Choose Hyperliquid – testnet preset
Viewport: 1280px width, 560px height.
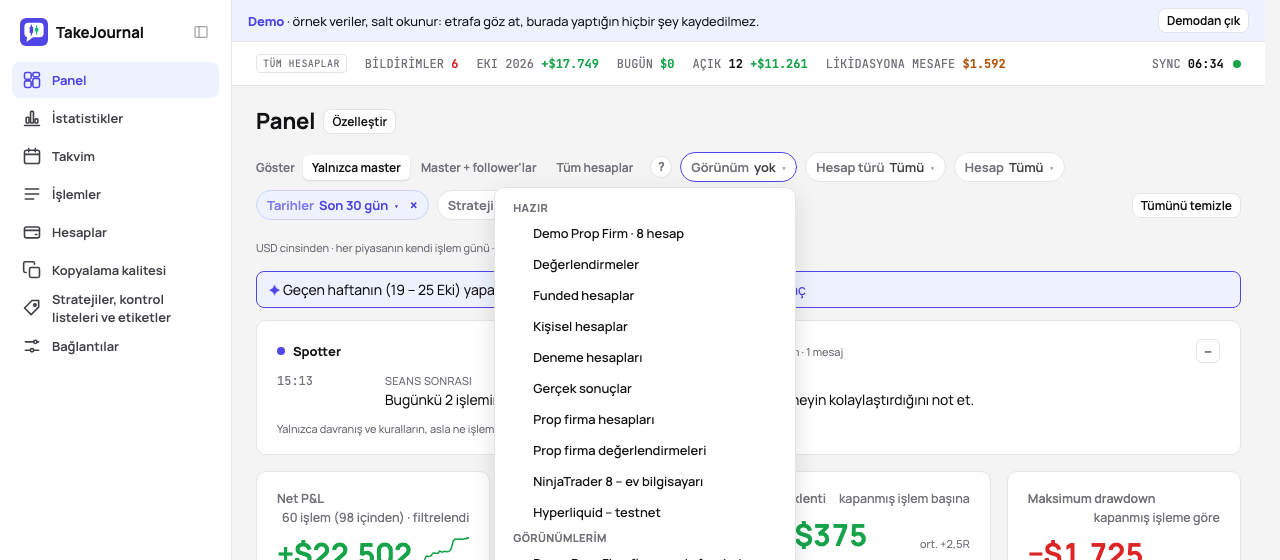[645, 512]
